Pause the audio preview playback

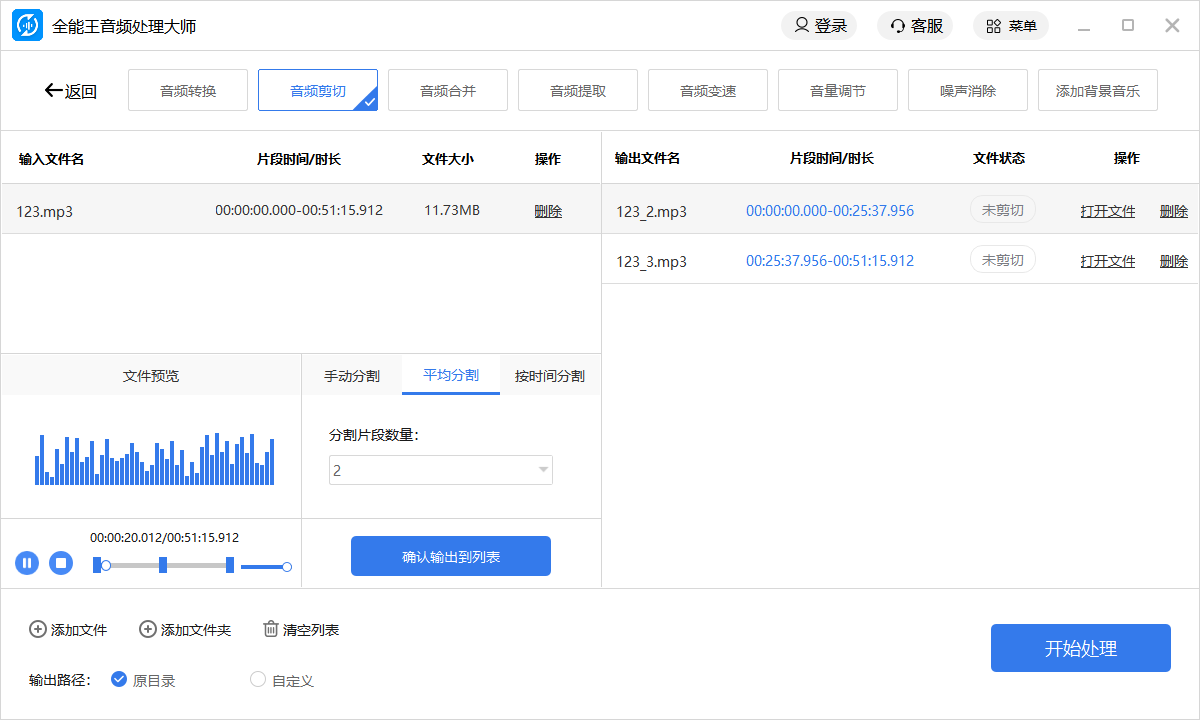27,563
